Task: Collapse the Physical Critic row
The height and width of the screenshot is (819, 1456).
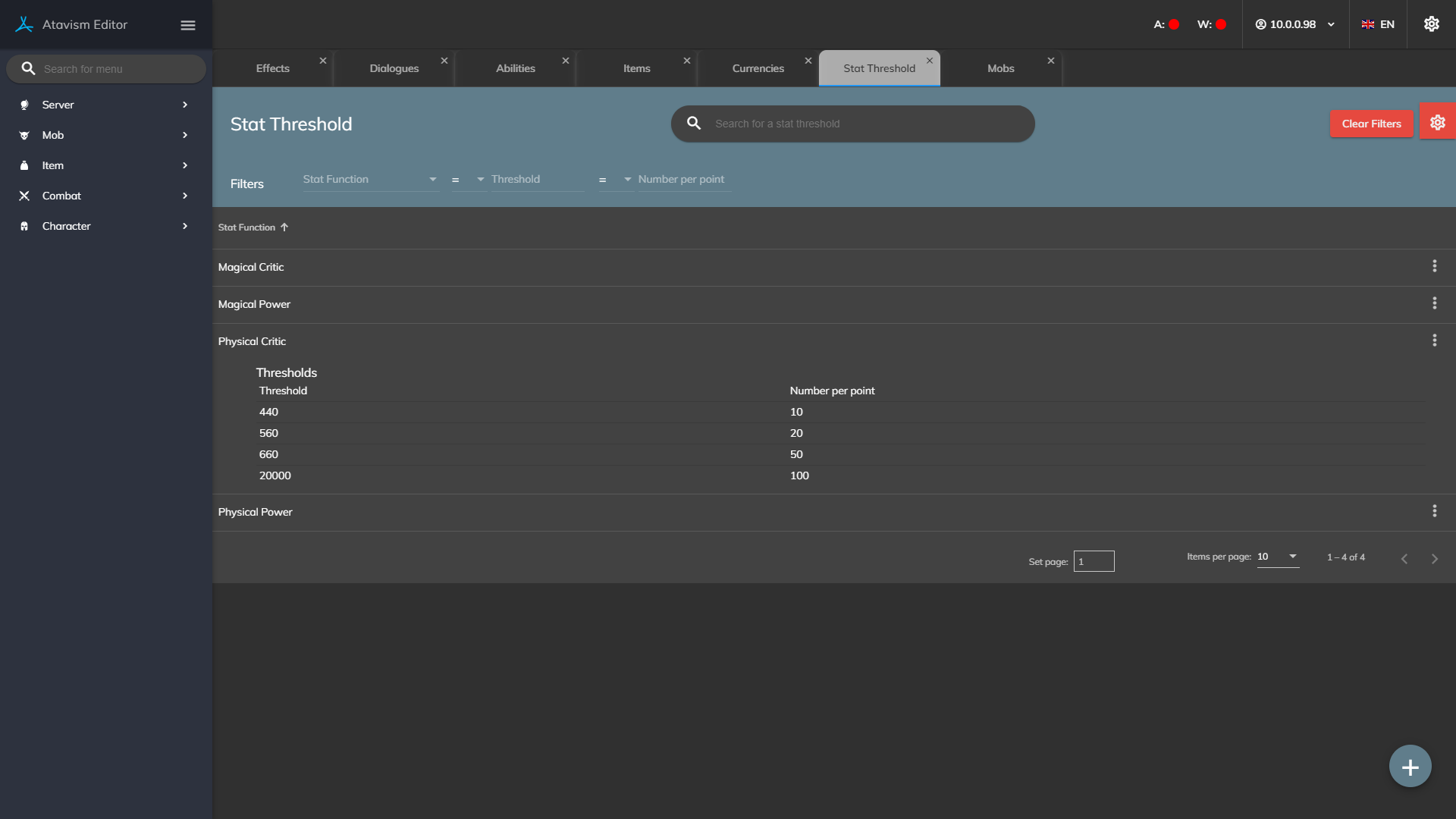Action: (253, 342)
